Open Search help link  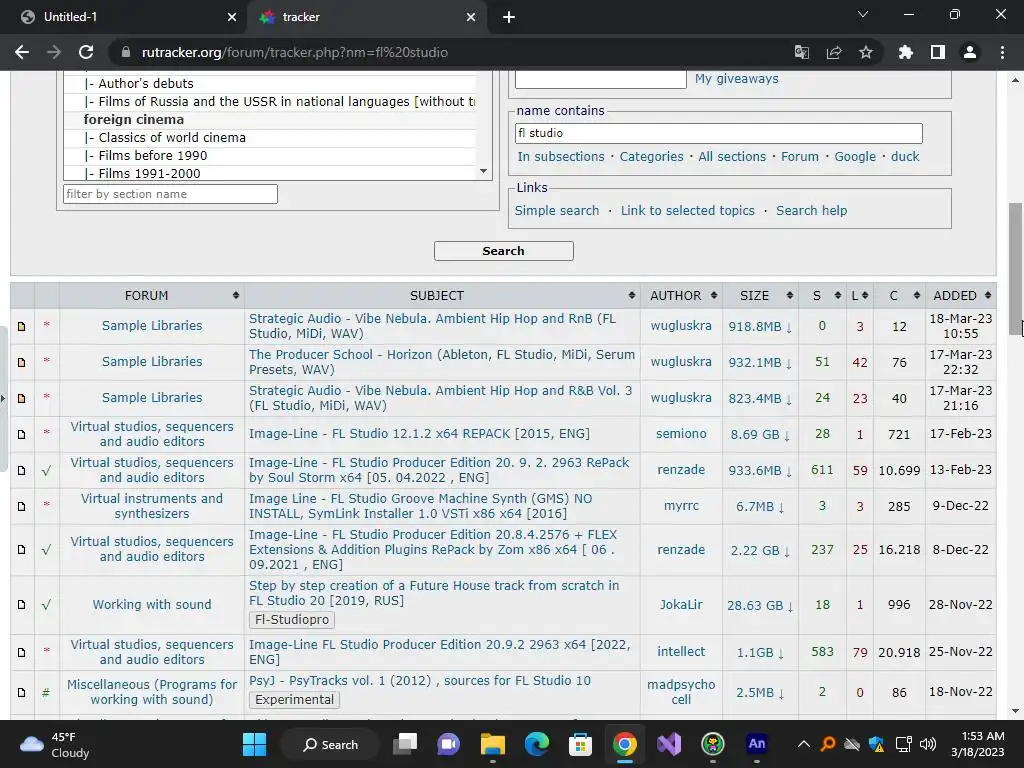[811, 210]
